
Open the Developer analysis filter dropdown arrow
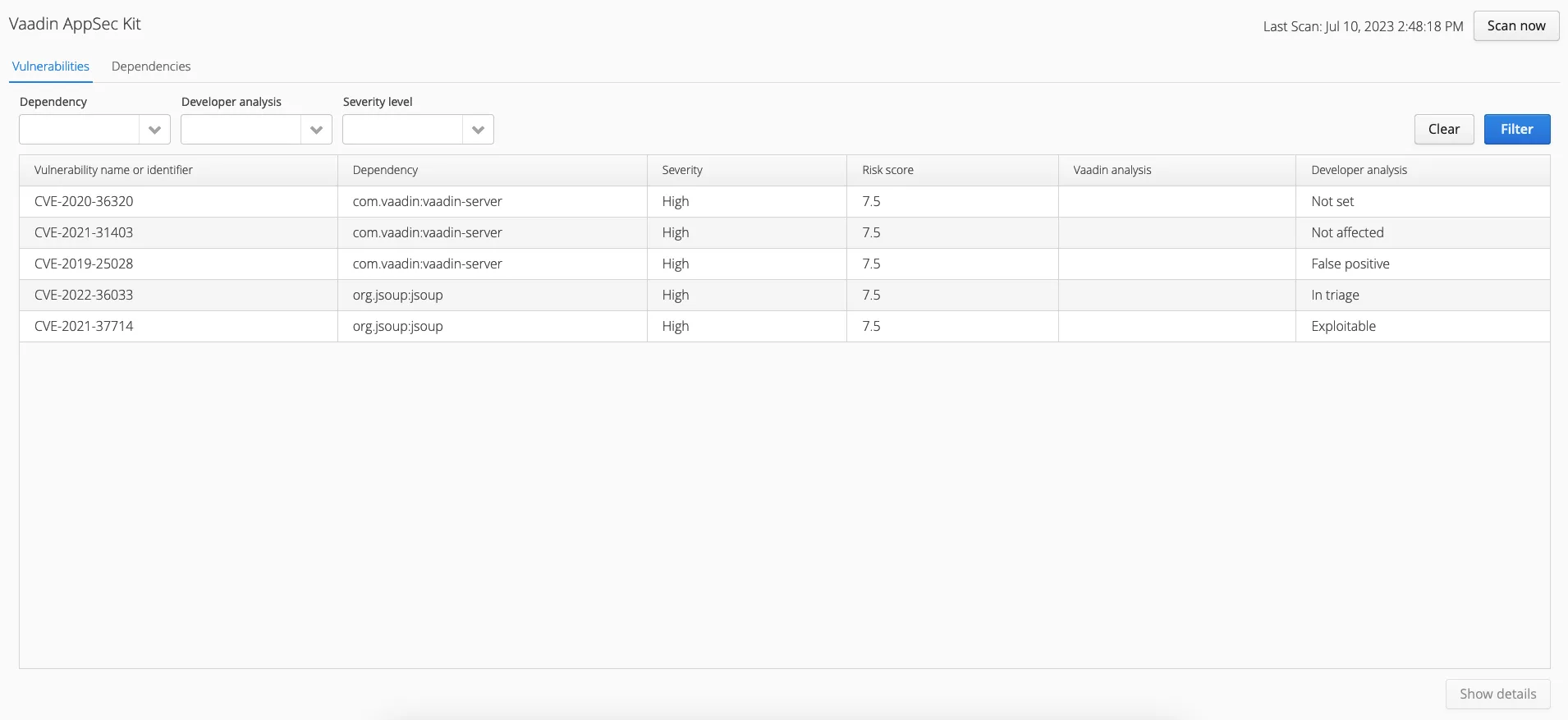[316, 130]
